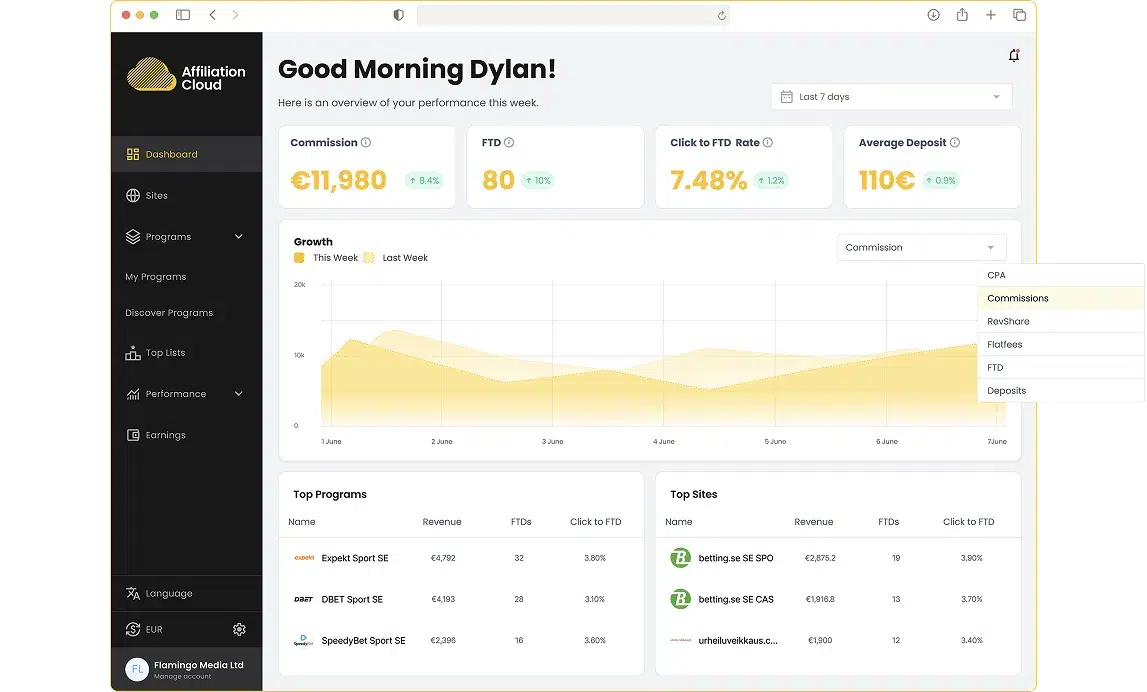This screenshot has width=1147, height=692.
Task: Open a new browser tab
Action: pyautogui.click(x=990, y=15)
